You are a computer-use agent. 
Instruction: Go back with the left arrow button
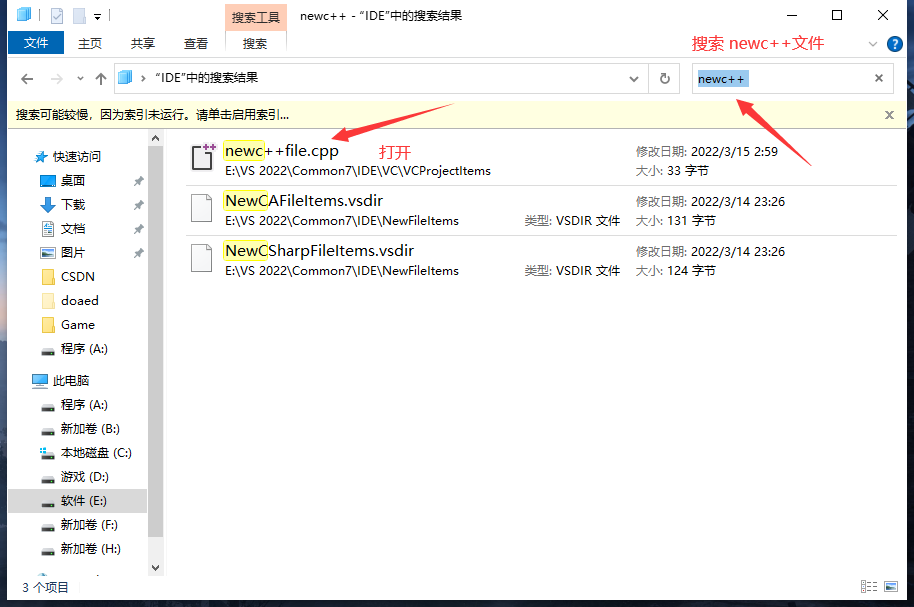[x=27, y=79]
